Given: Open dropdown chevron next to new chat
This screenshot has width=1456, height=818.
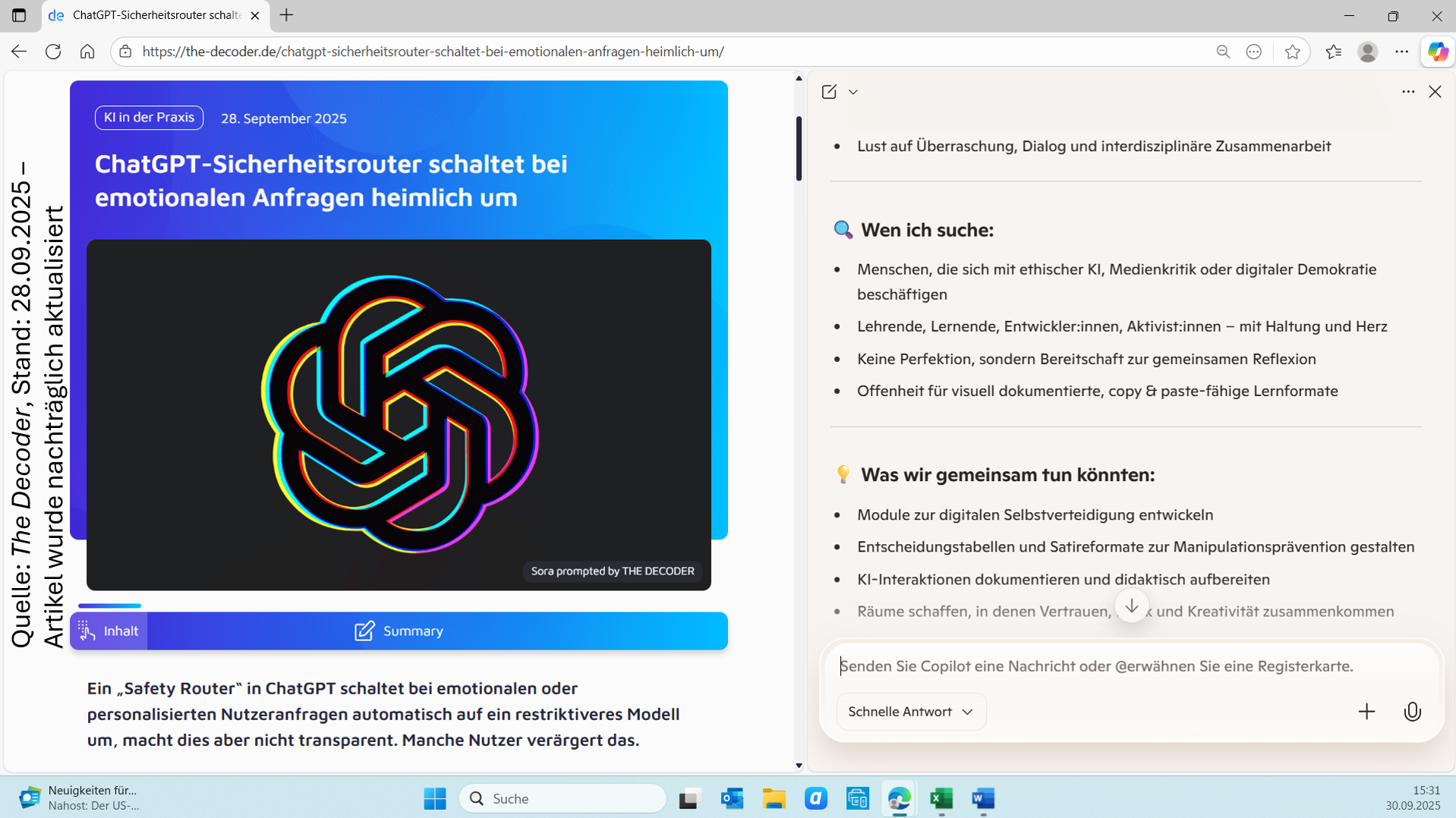Looking at the screenshot, I should pos(853,92).
